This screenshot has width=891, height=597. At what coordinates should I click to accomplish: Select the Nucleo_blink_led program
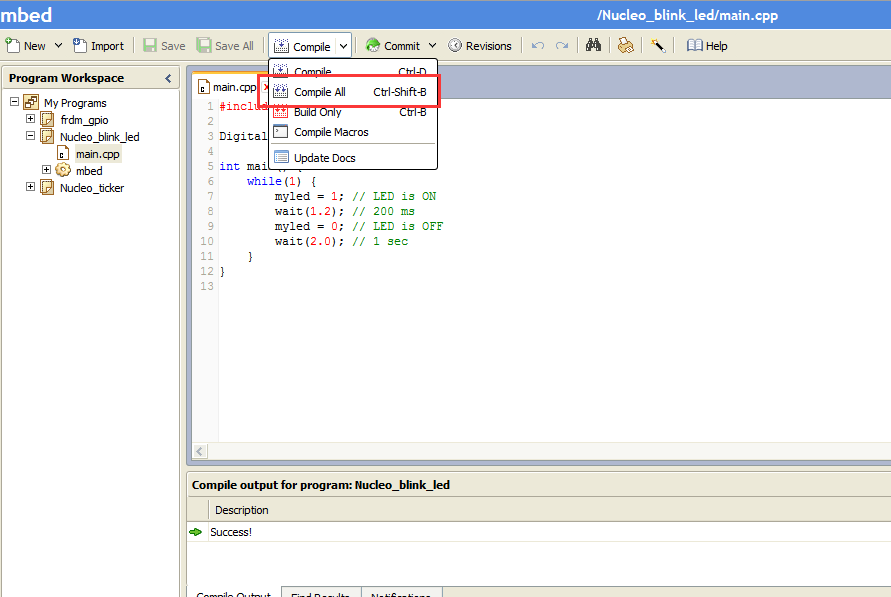[99, 137]
